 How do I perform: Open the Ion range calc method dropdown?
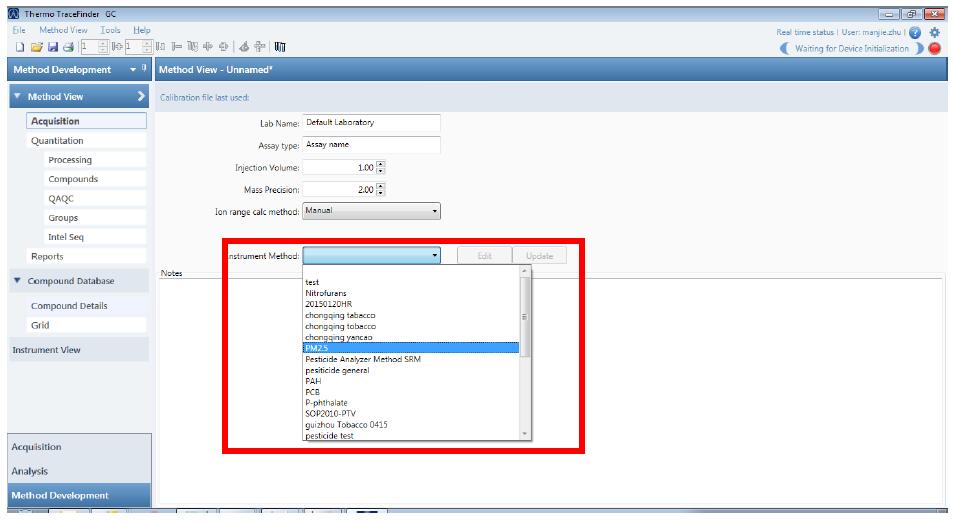434,211
